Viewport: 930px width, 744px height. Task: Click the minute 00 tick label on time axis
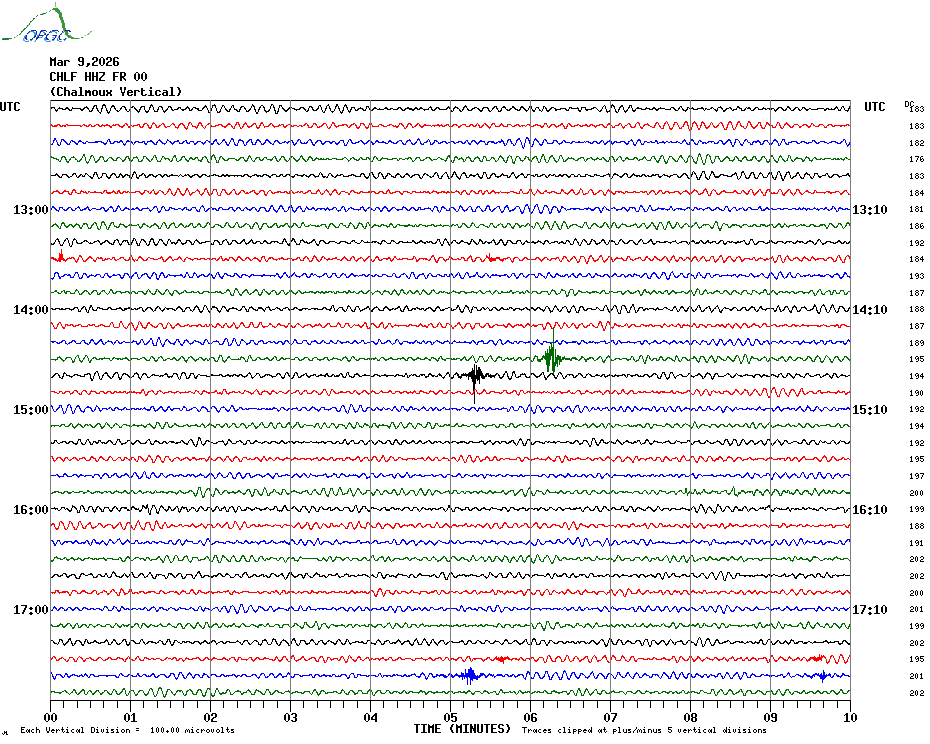click(50, 718)
